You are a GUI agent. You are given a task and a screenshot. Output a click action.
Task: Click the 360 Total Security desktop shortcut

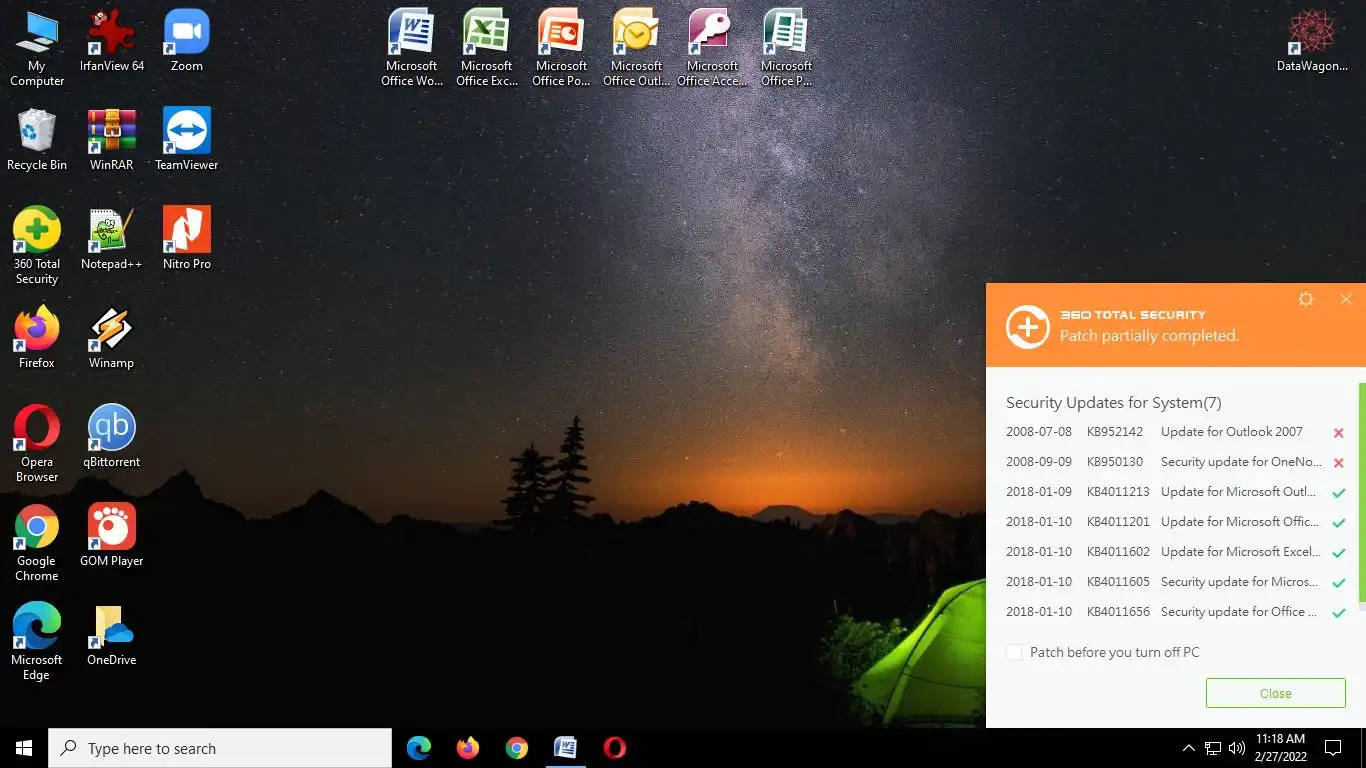37,245
